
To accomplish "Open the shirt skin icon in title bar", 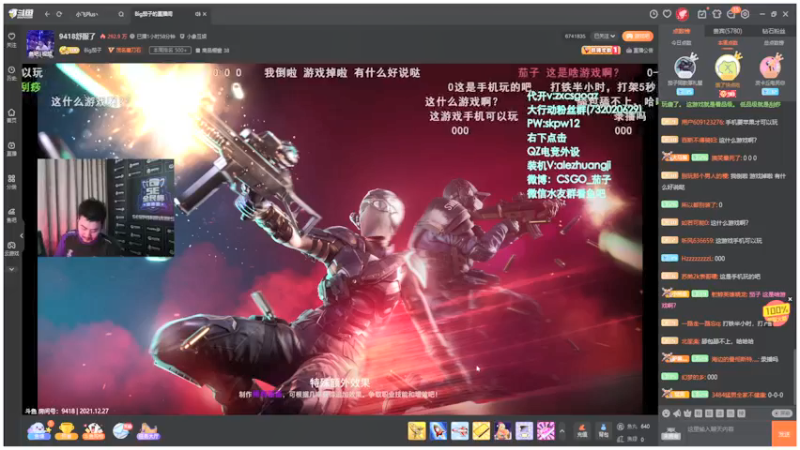I will pos(717,14).
